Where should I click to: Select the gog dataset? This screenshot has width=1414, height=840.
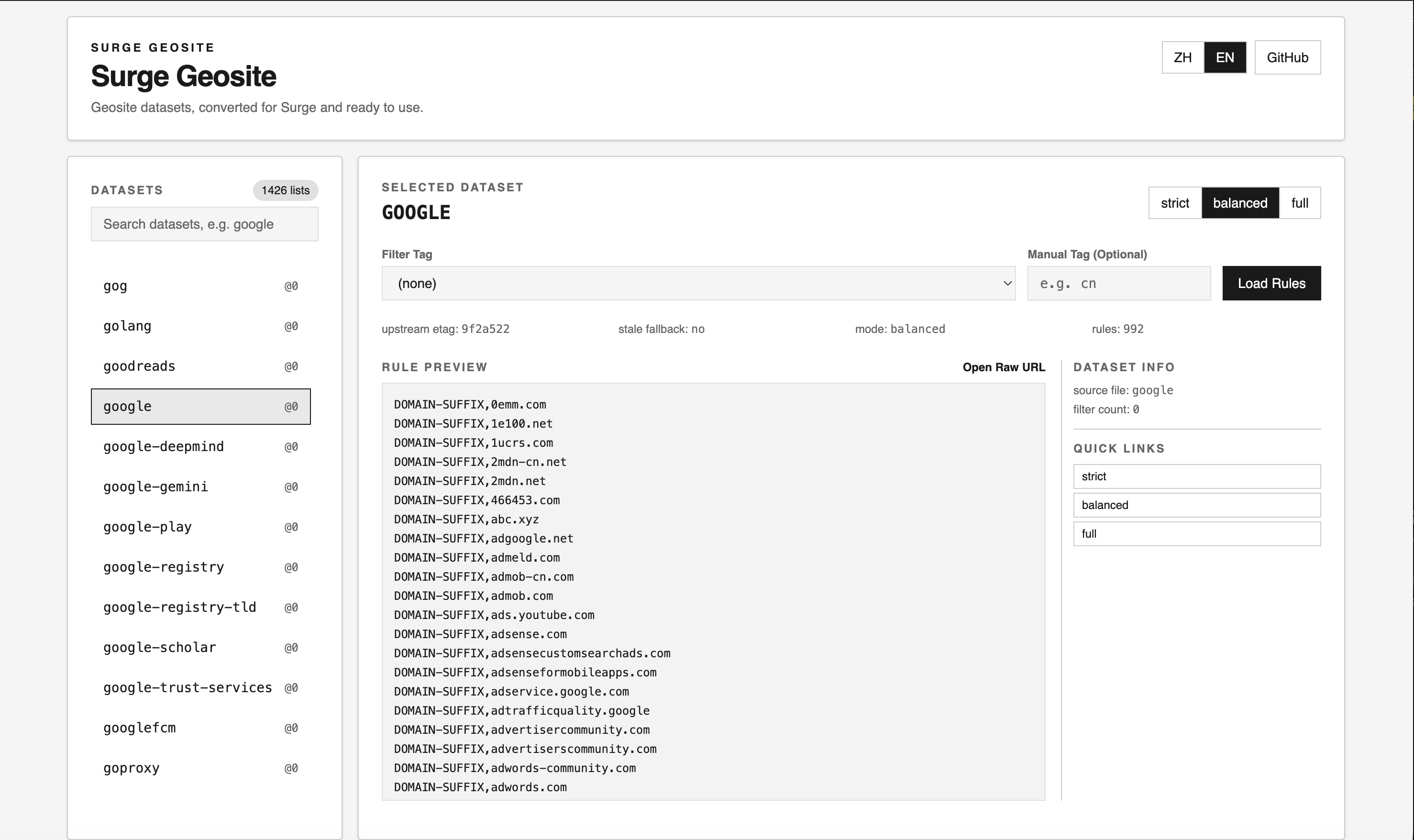pos(200,286)
